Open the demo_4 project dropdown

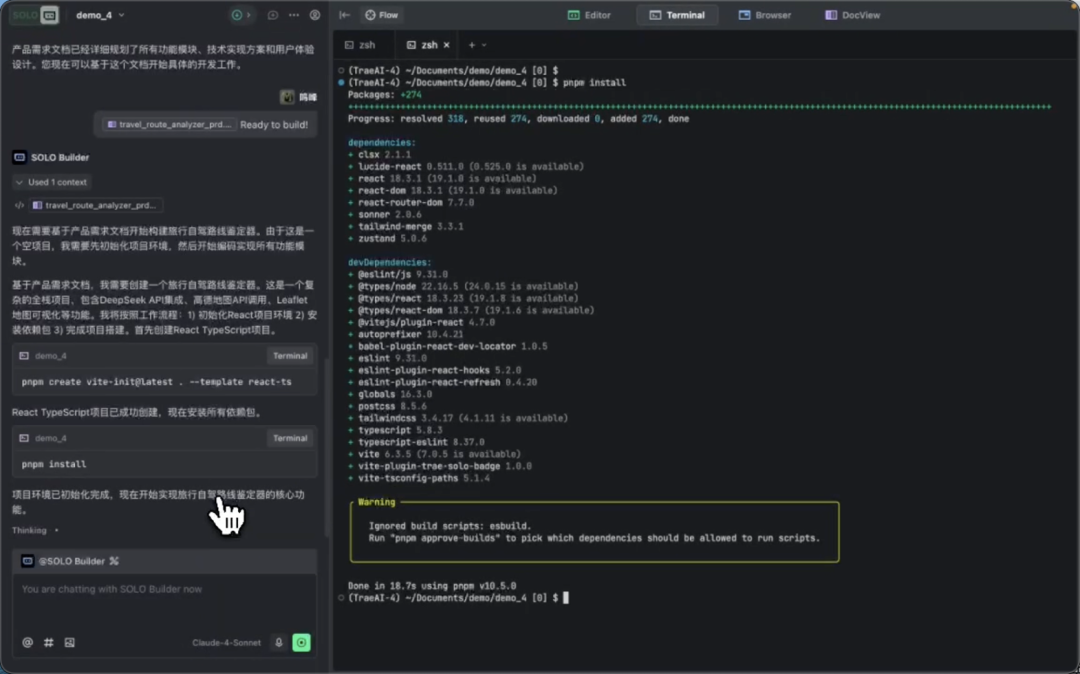point(100,15)
